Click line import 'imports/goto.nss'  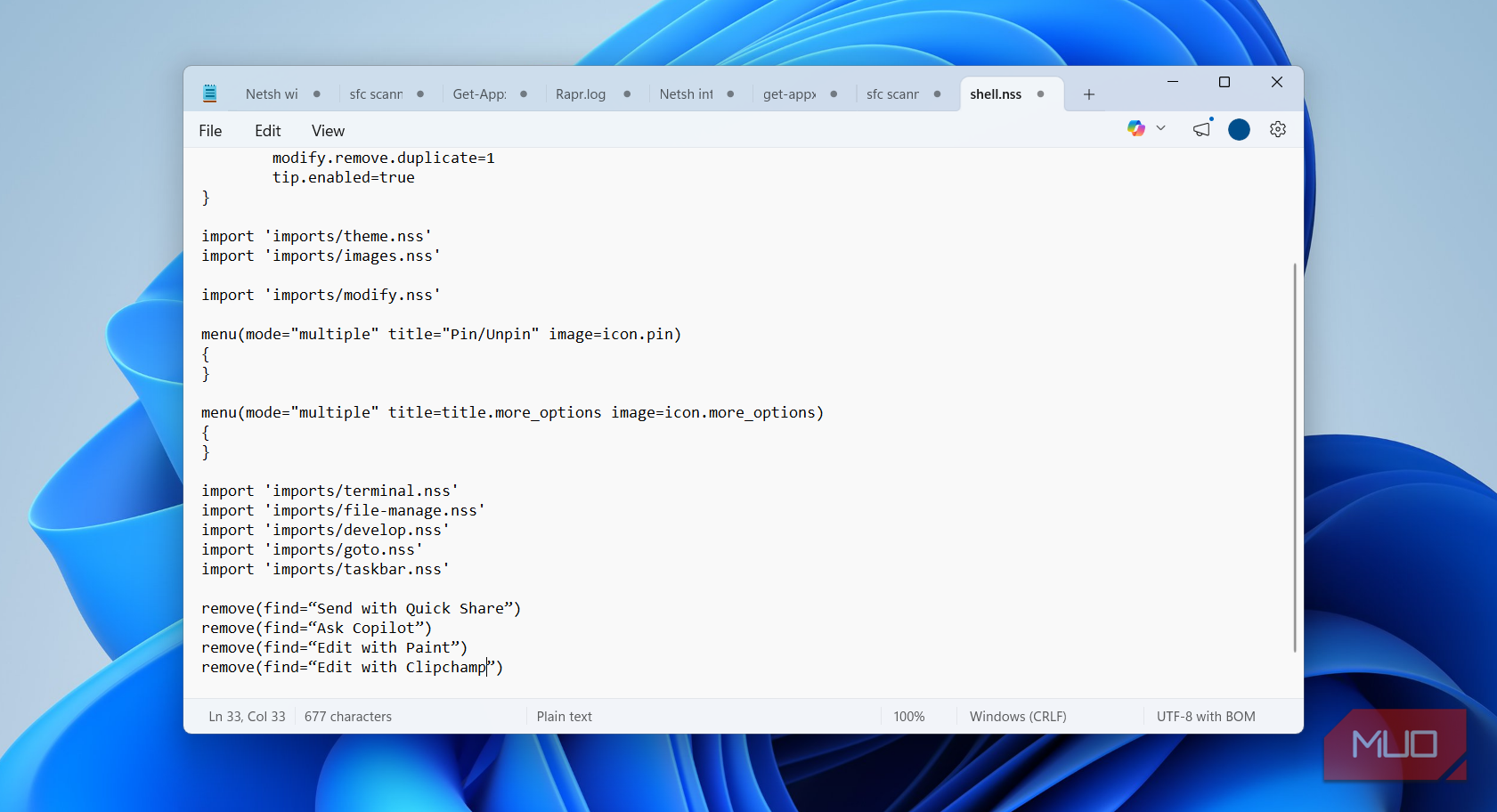click(312, 549)
